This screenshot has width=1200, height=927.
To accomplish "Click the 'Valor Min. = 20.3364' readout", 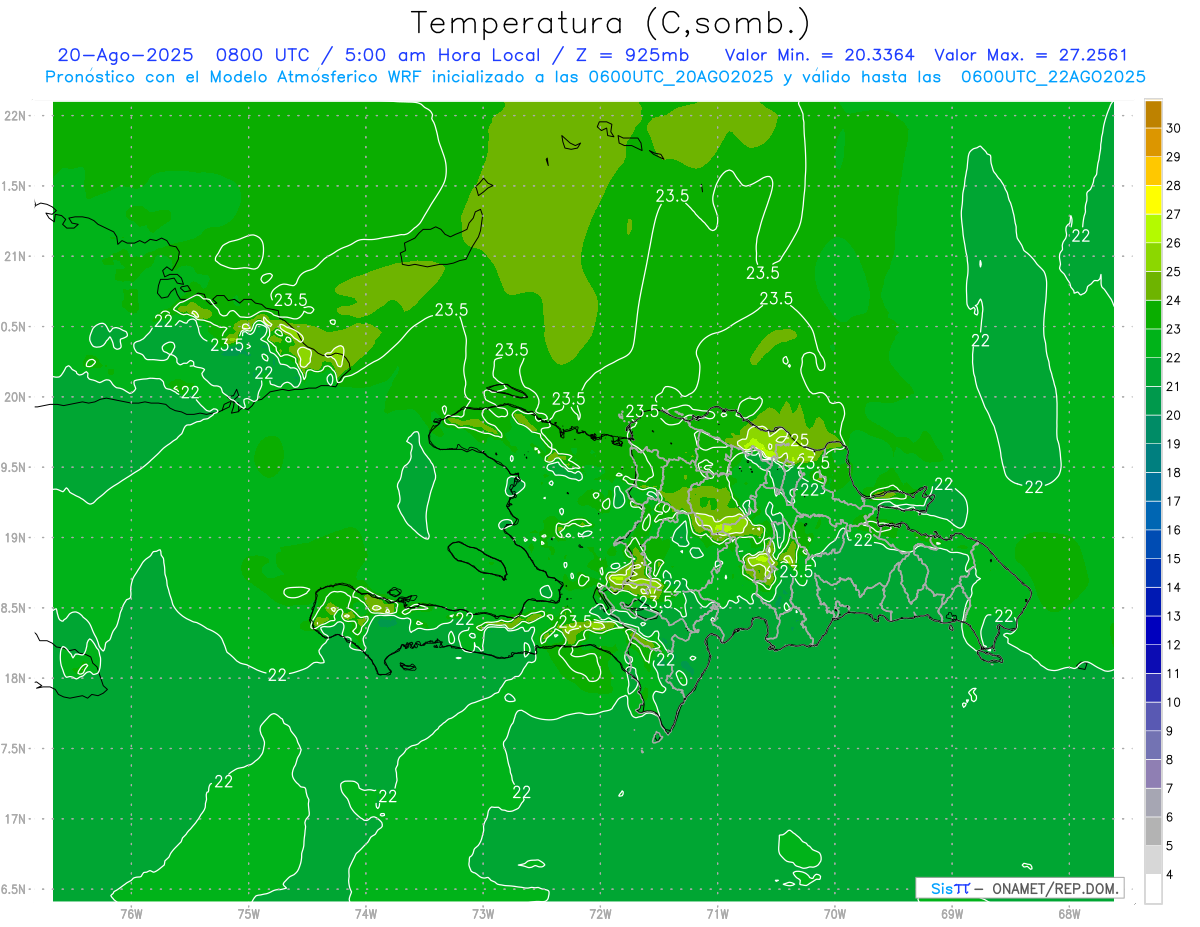I will click(820, 55).
